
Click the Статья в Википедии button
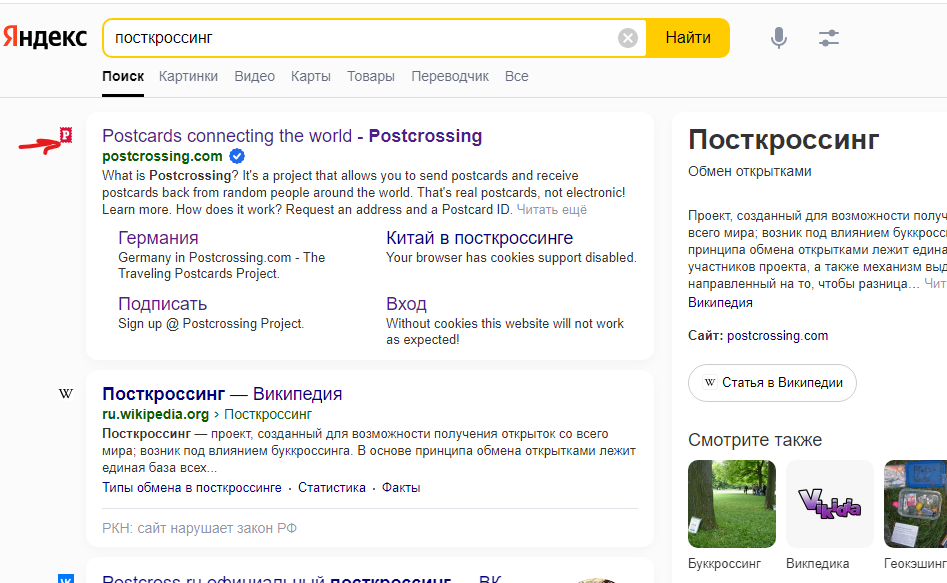tap(772, 382)
